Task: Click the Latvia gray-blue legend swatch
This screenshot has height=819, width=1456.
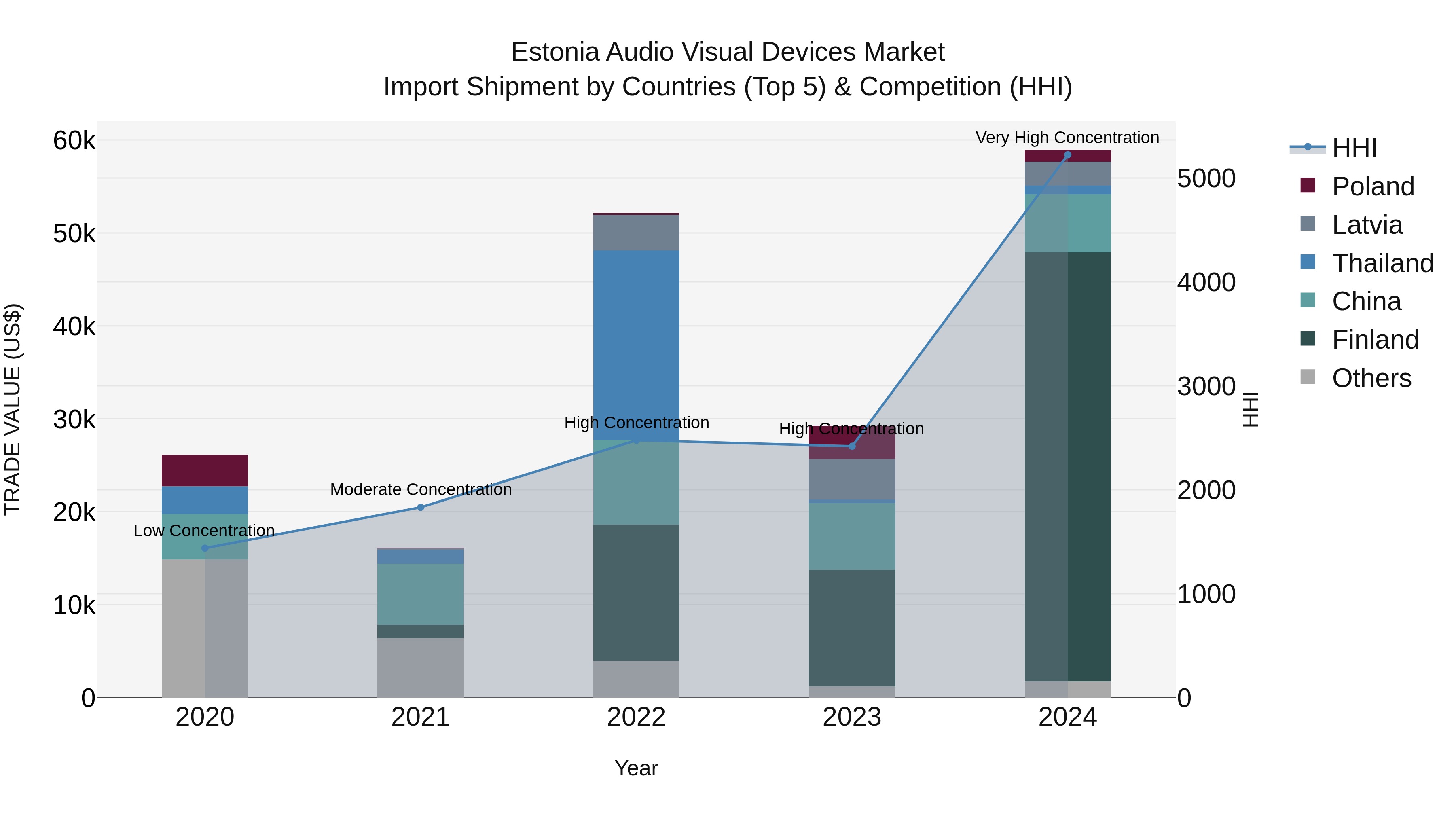Action: click(x=1307, y=223)
